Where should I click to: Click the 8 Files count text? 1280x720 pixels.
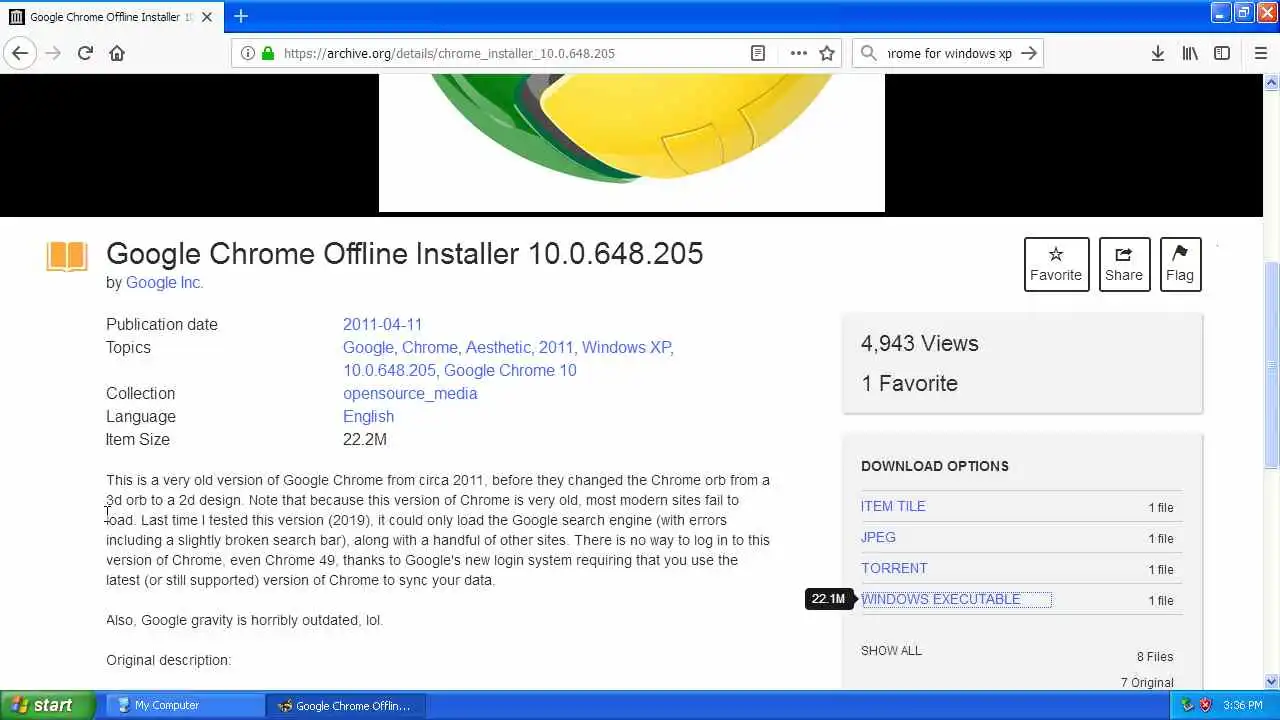pos(1155,657)
